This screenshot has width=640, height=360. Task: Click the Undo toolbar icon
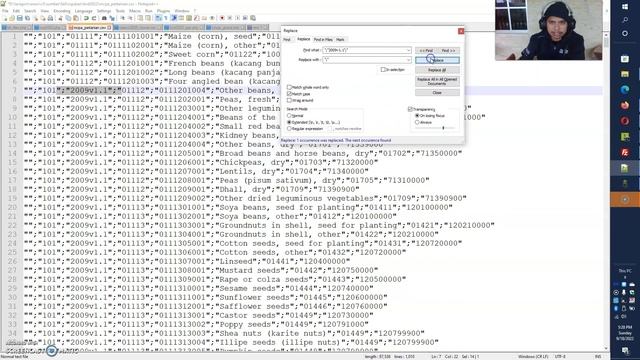coord(86,18)
